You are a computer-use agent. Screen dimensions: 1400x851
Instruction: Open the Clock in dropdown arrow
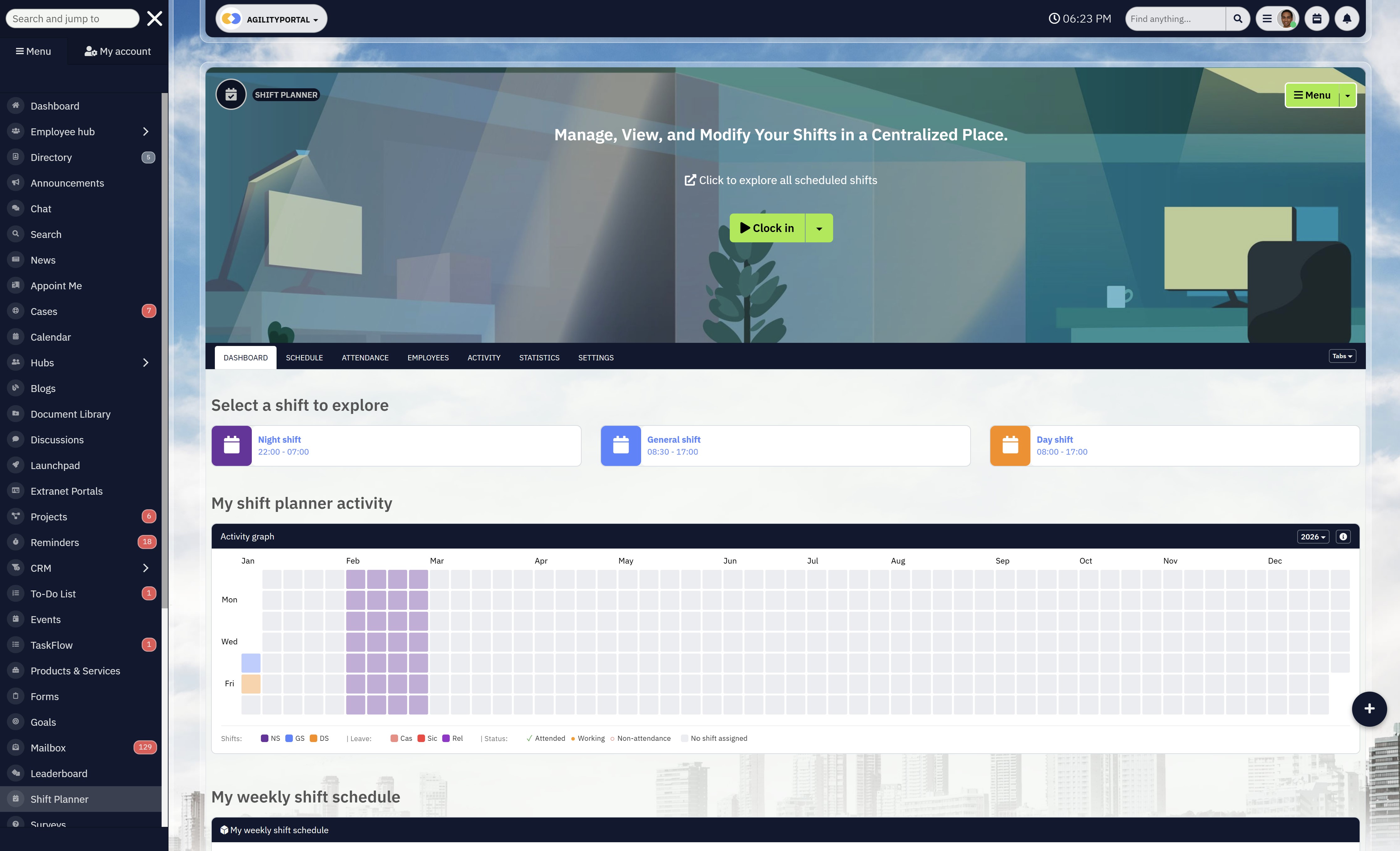[x=819, y=228]
